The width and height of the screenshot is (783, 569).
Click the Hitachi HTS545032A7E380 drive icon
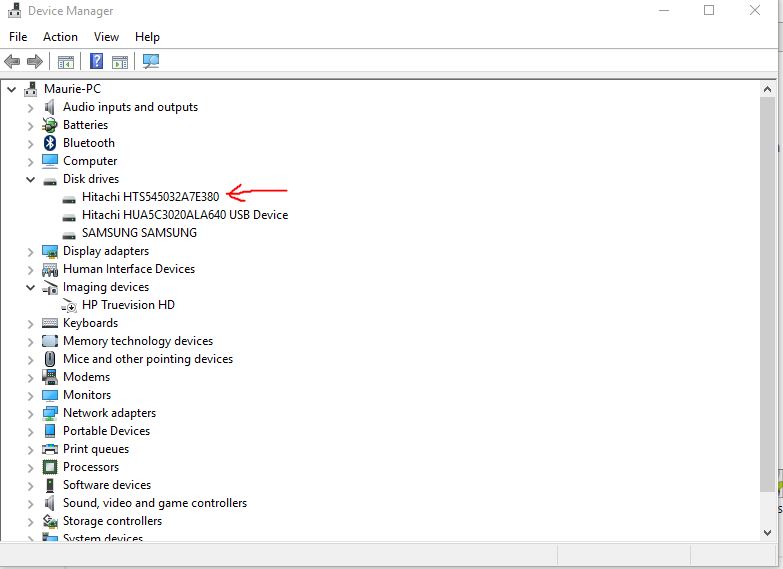[x=69, y=199]
